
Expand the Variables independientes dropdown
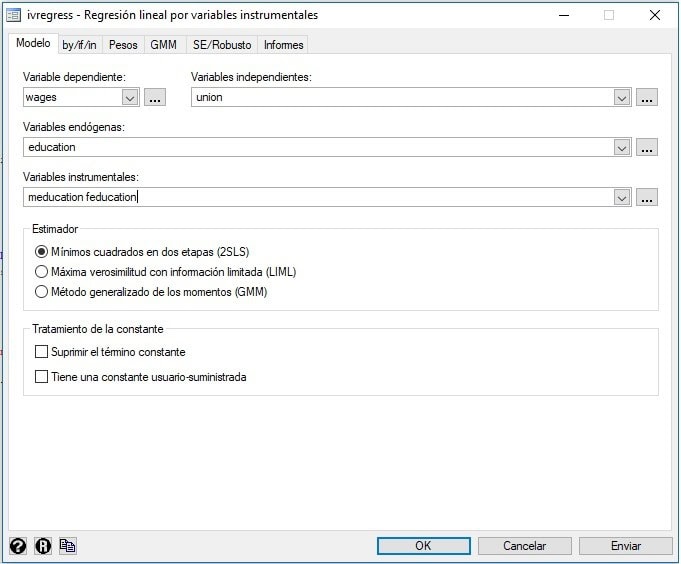point(622,97)
